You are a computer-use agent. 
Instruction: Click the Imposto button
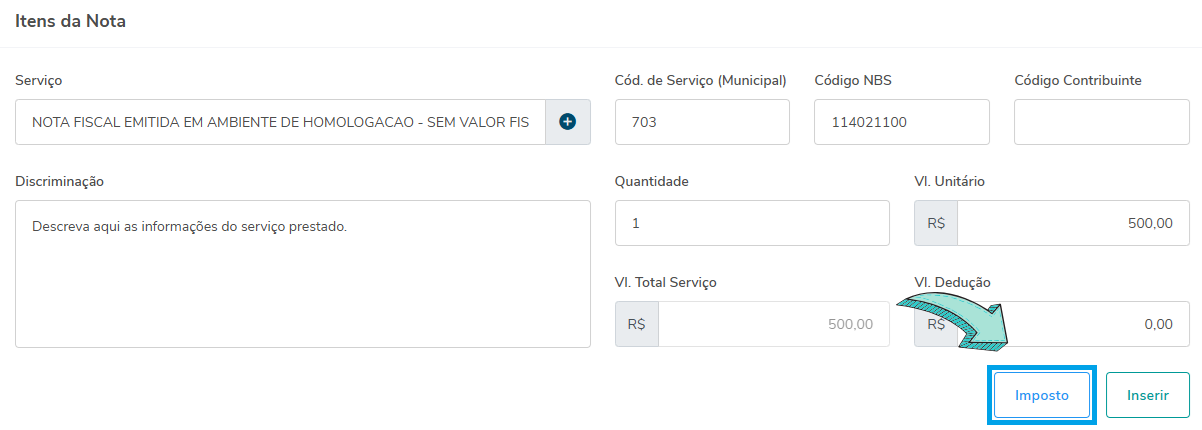[x=1042, y=395]
